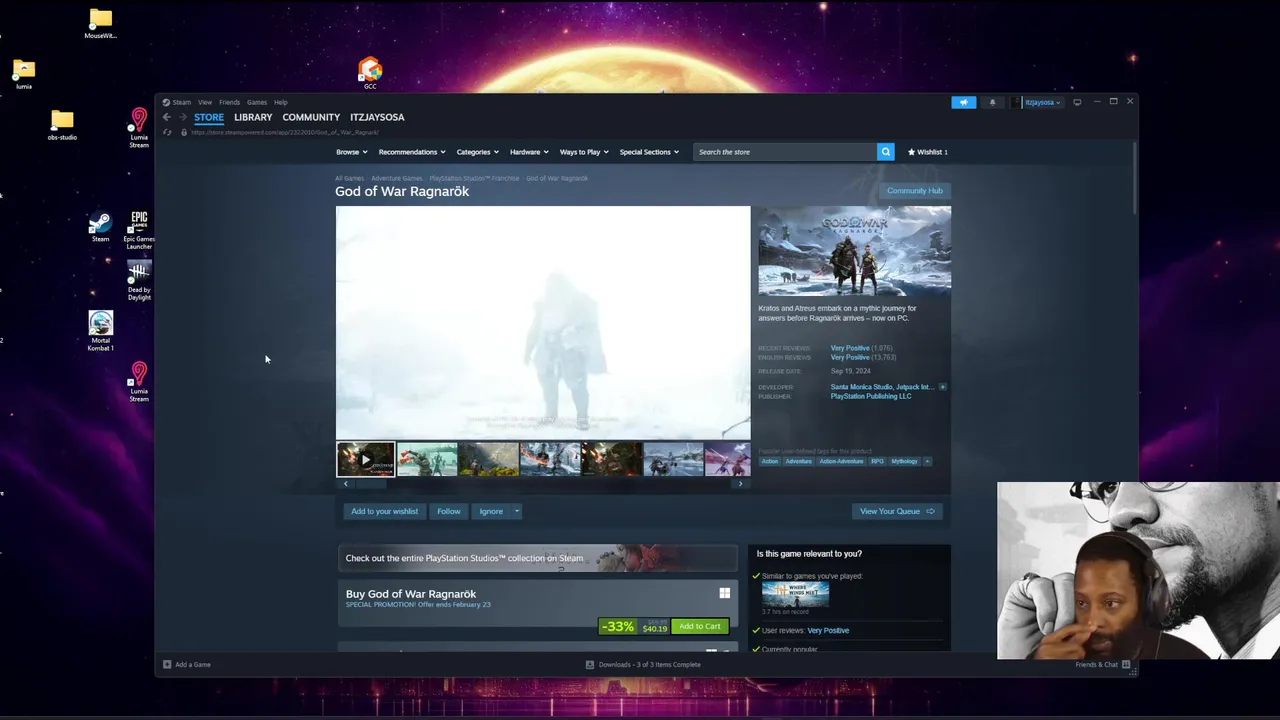Select the Action tag
The width and height of the screenshot is (1280, 720).
769,461
